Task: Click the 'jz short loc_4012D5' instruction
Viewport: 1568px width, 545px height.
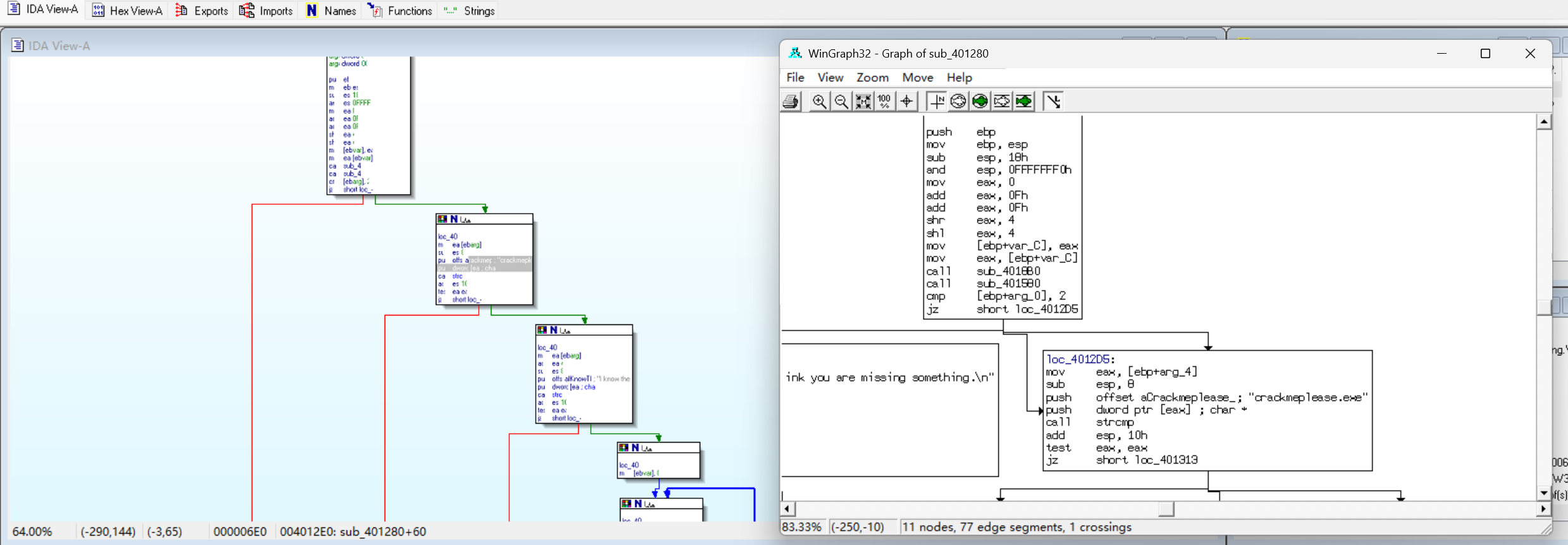Action: 1002,309
